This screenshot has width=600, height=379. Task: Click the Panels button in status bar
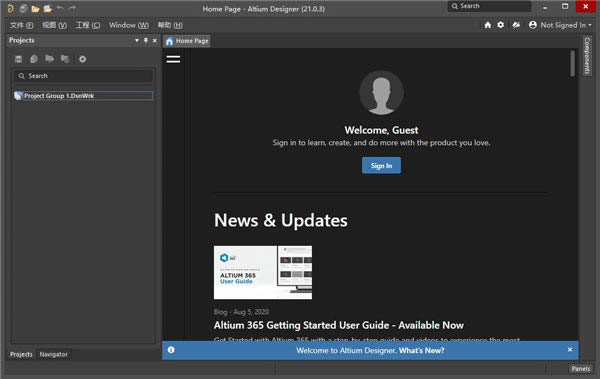coord(580,369)
